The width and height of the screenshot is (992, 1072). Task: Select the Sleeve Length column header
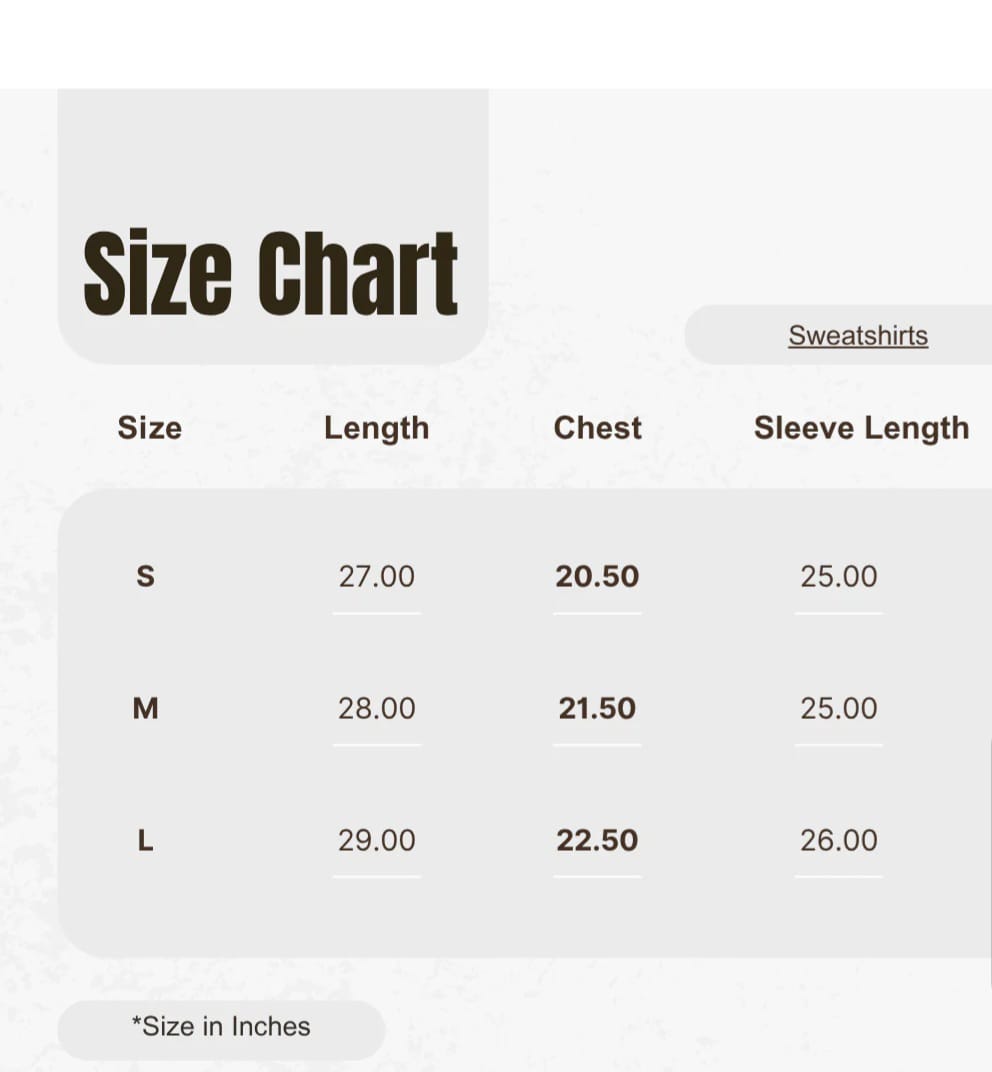pyautogui.click(x=861, y=428)
